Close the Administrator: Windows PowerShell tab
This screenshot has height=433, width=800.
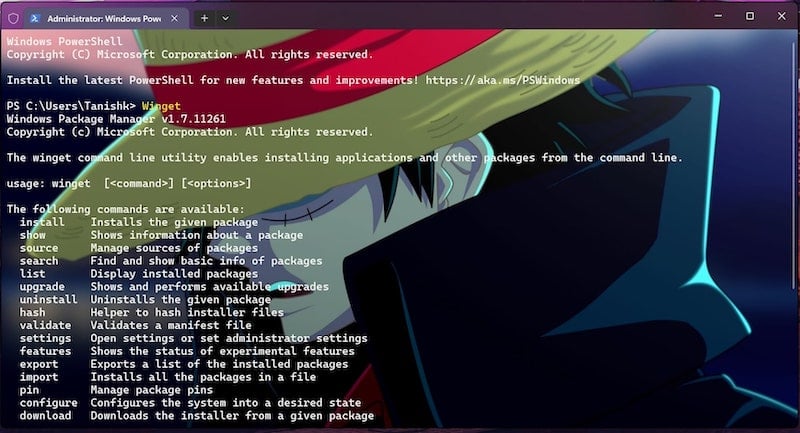pos(174,18)
